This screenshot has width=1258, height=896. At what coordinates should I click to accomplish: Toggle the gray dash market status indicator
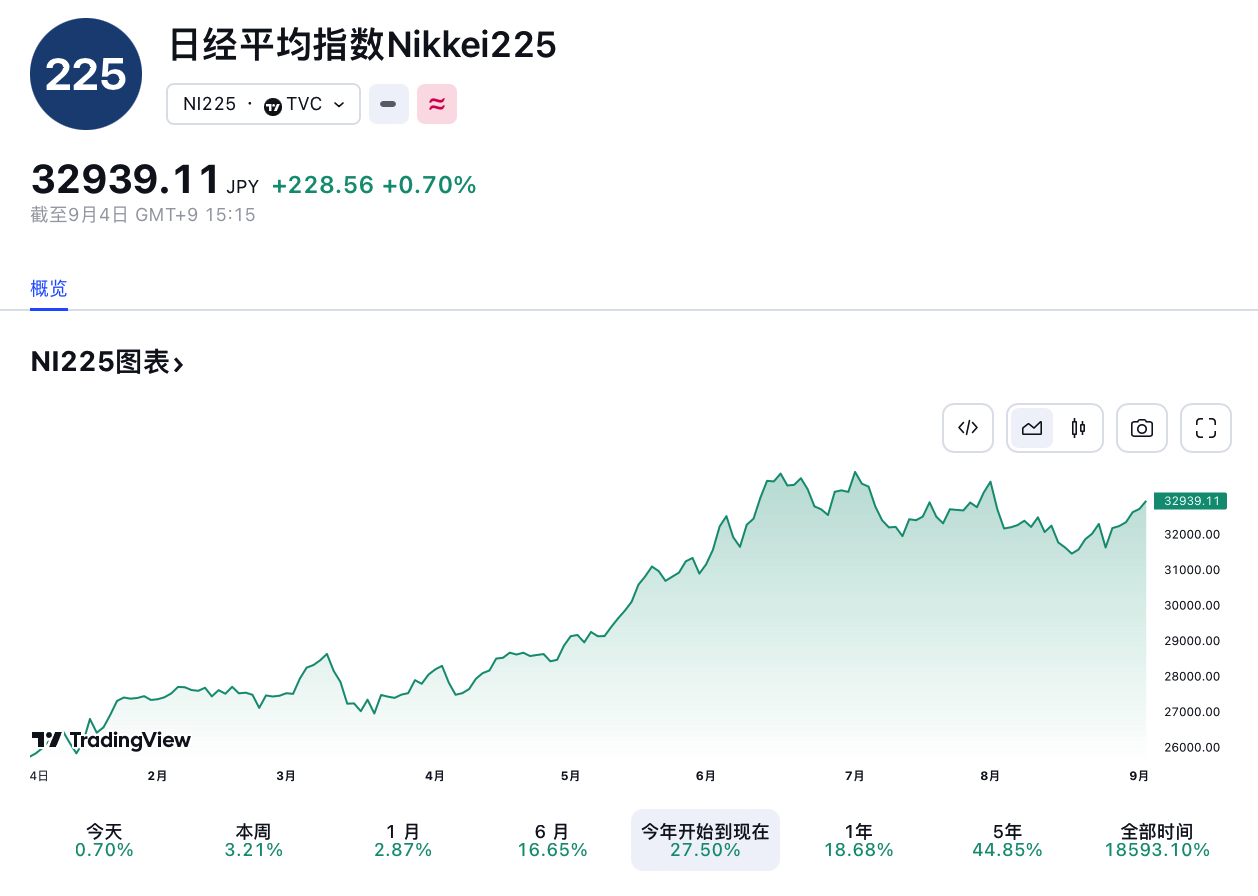coord(388,104)
